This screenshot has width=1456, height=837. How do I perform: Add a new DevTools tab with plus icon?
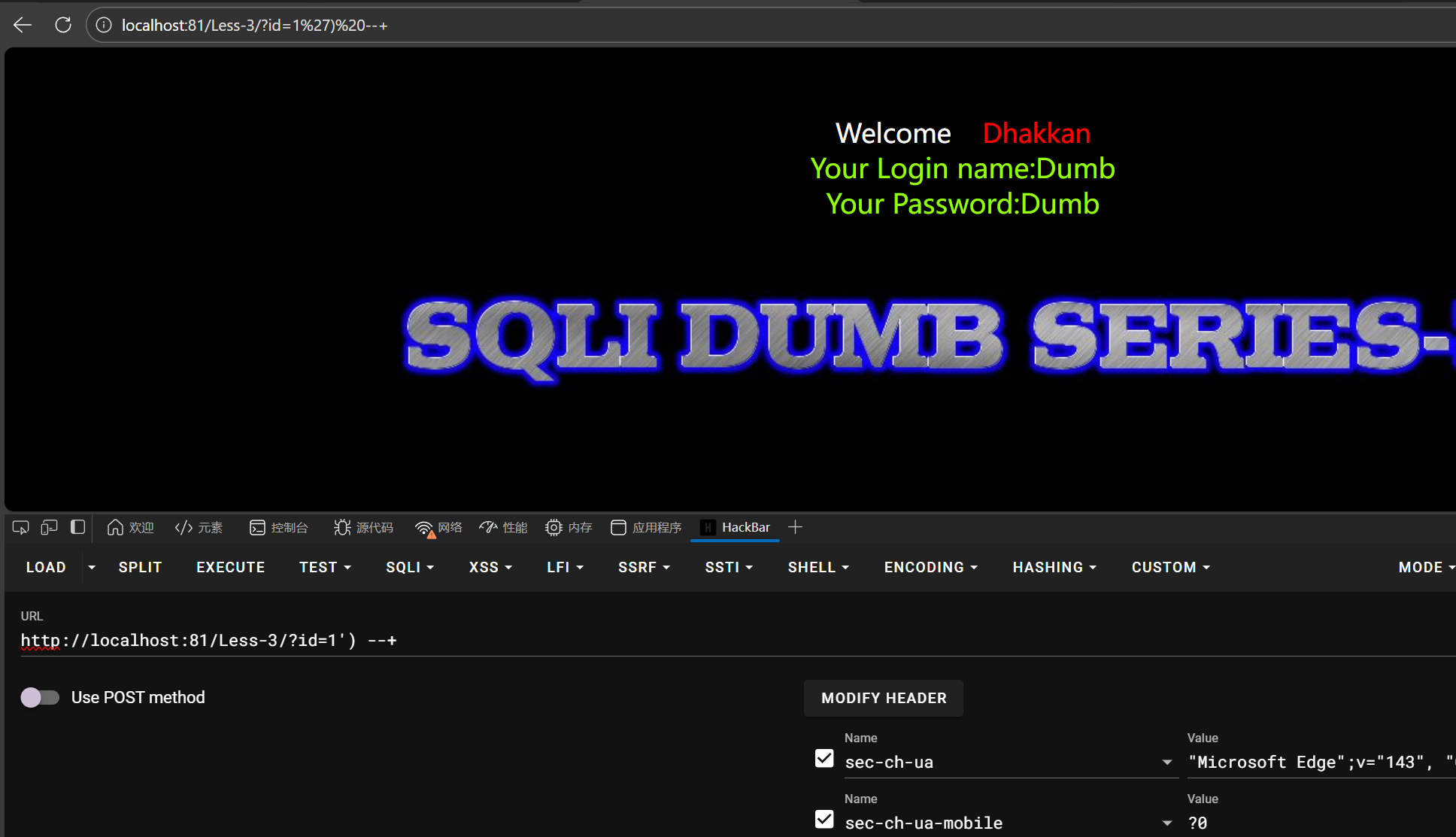(x=795, y=527)
